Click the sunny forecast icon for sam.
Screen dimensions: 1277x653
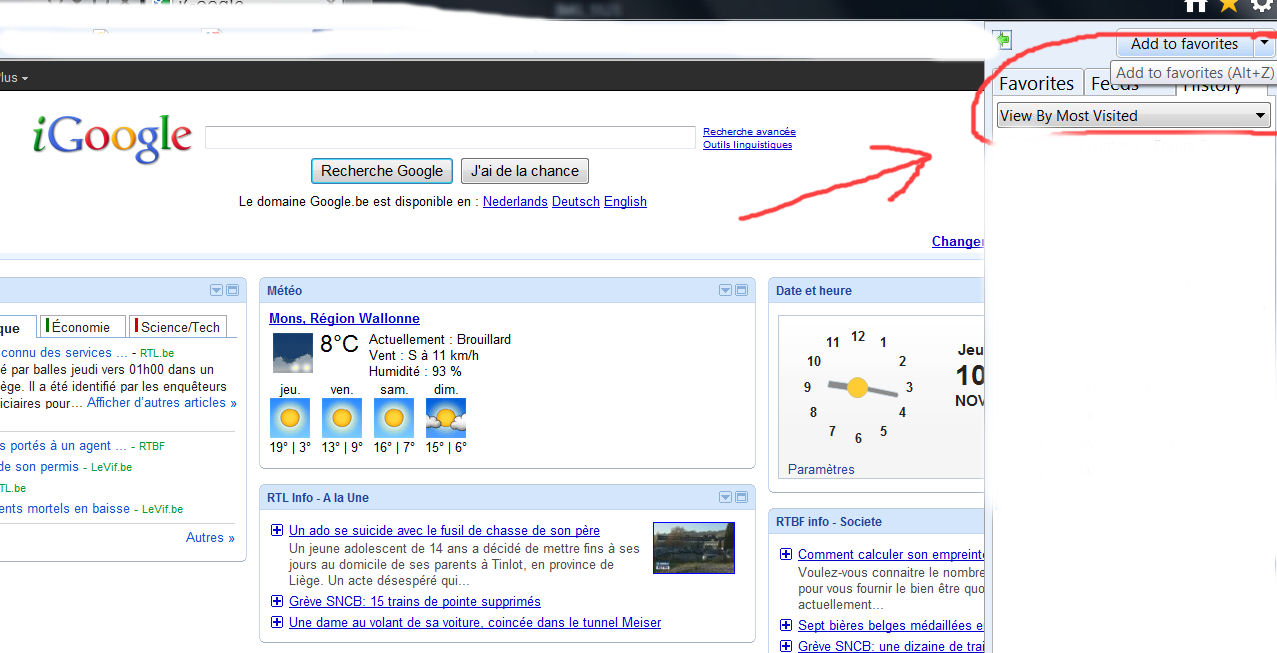click(394, 418)
